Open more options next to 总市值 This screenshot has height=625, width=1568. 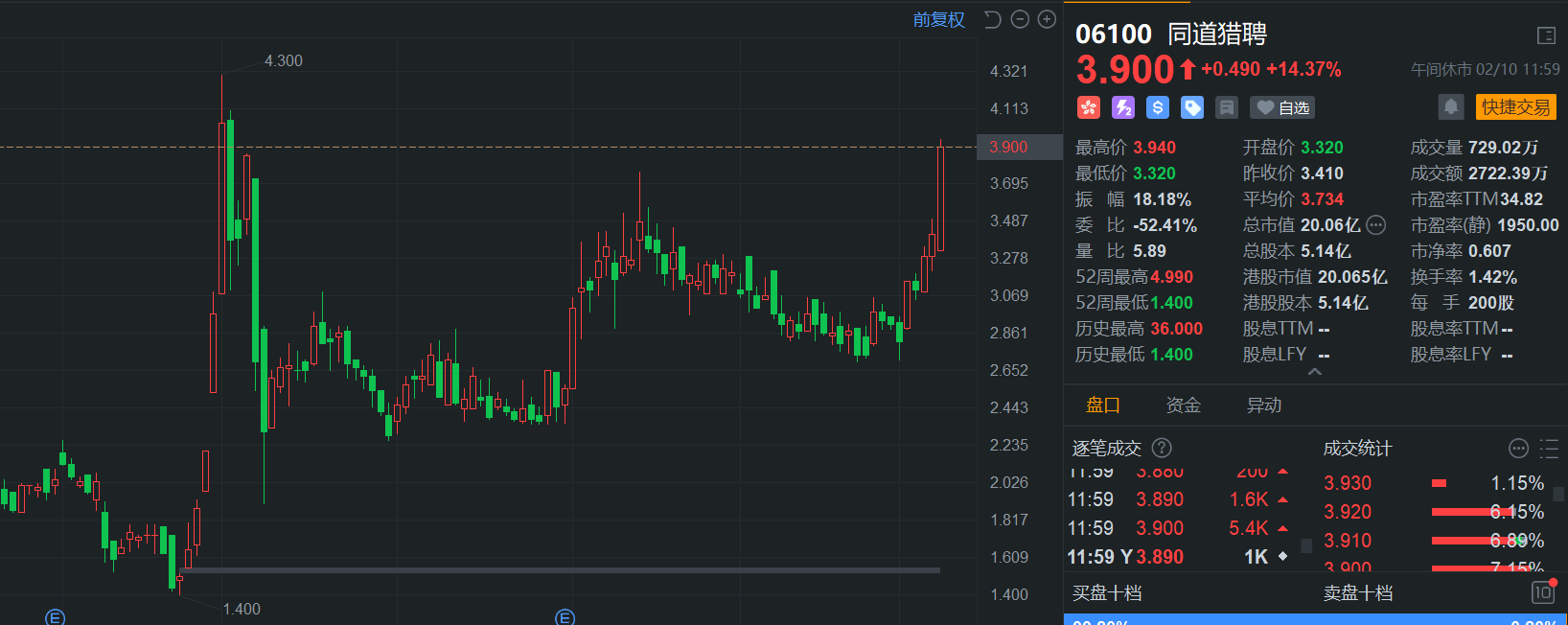point(1375,225)
